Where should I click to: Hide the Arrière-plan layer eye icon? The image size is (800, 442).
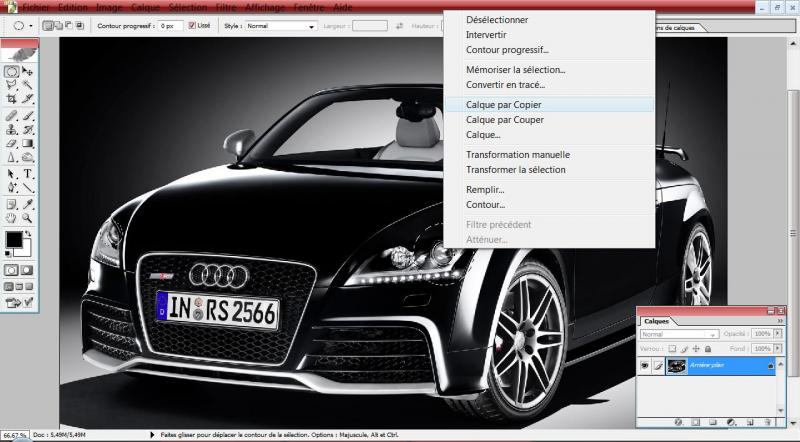pos(645,365)
